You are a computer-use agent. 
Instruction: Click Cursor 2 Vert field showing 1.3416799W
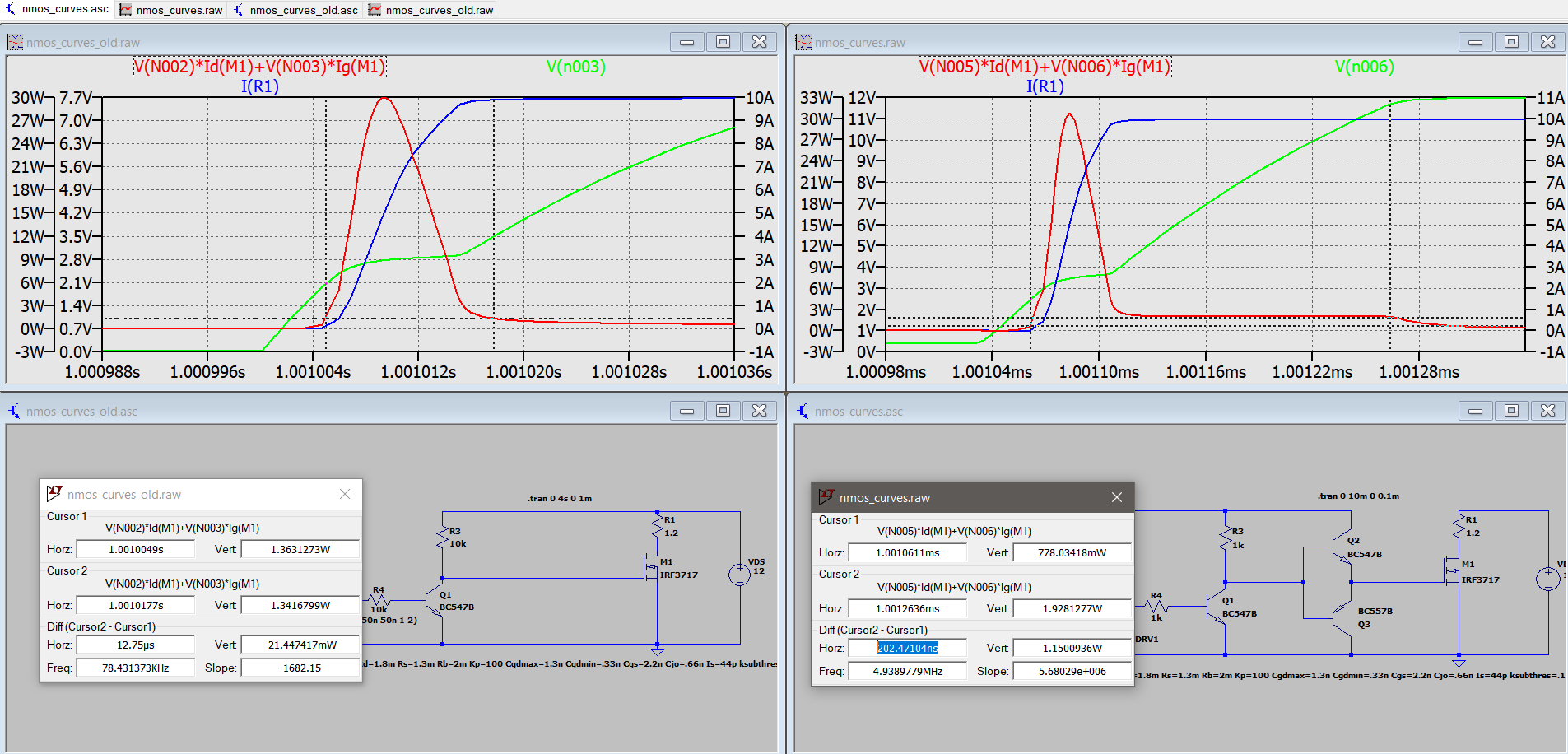[300, 605]
